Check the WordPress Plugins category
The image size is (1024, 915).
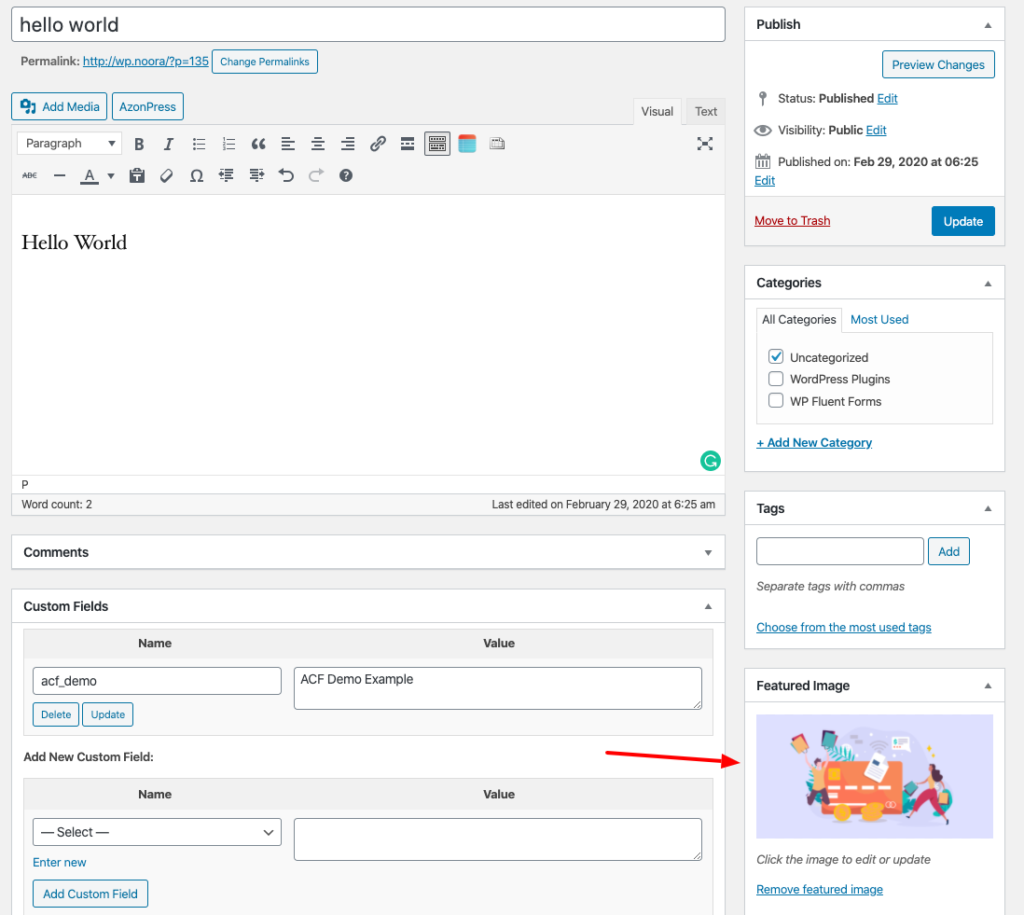pyautogui.click(x=776, y=379)
